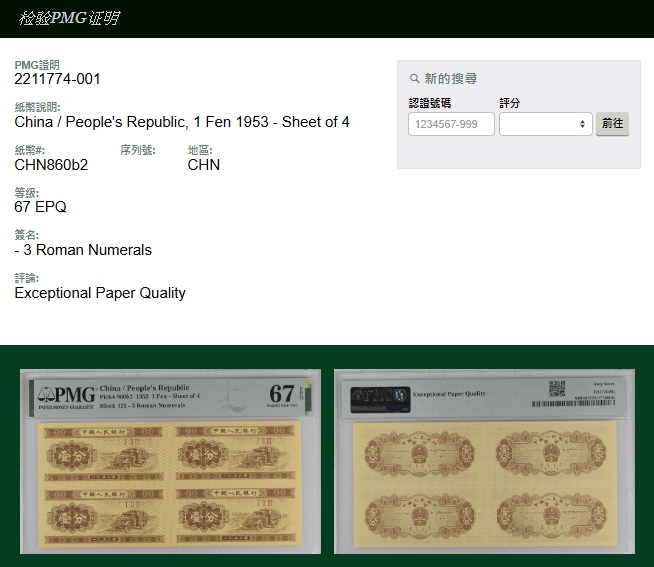
Task: Click the 評論 comments label
Action: pyautogui.click(x=26, y=278)
